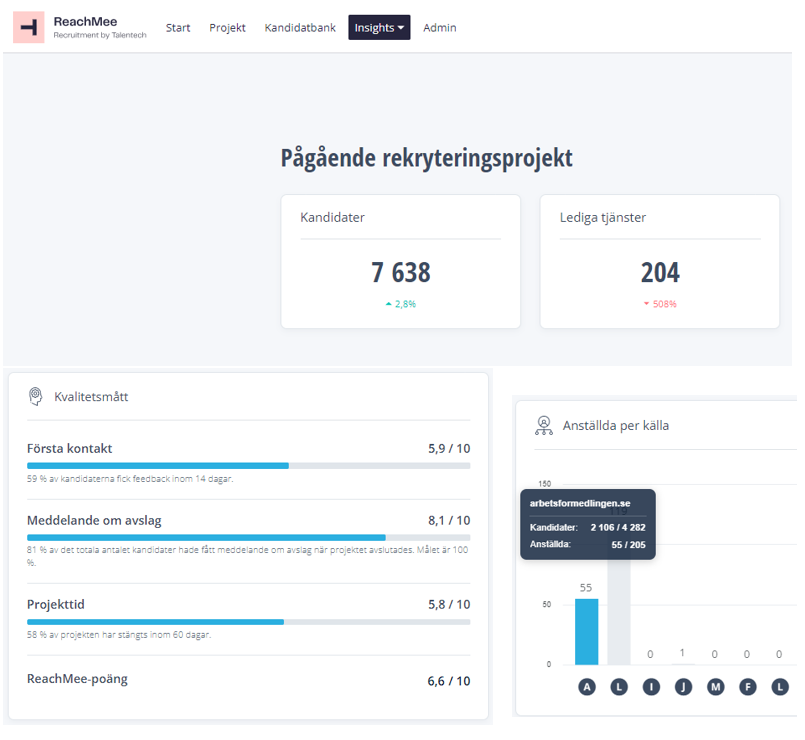This screenshot has width=805, height=740.
Task: Click the Pågående rekryteringsprojekt heading
Action: [x=426, y=158]
